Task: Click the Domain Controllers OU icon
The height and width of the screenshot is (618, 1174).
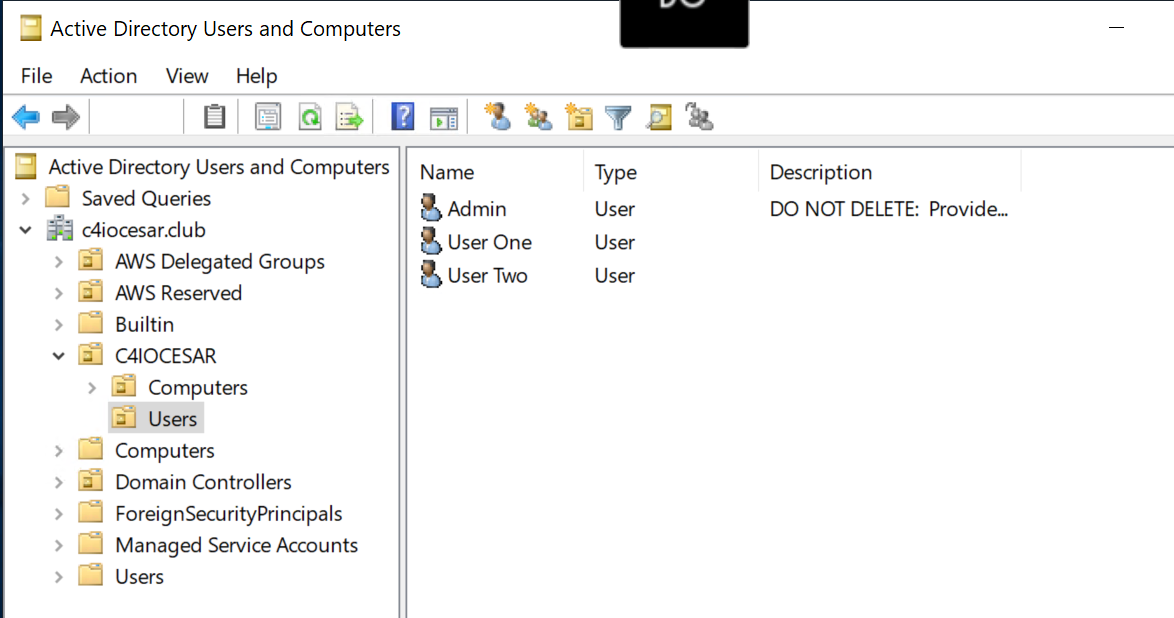Action: pyautogui.click(x=91, y=481)
